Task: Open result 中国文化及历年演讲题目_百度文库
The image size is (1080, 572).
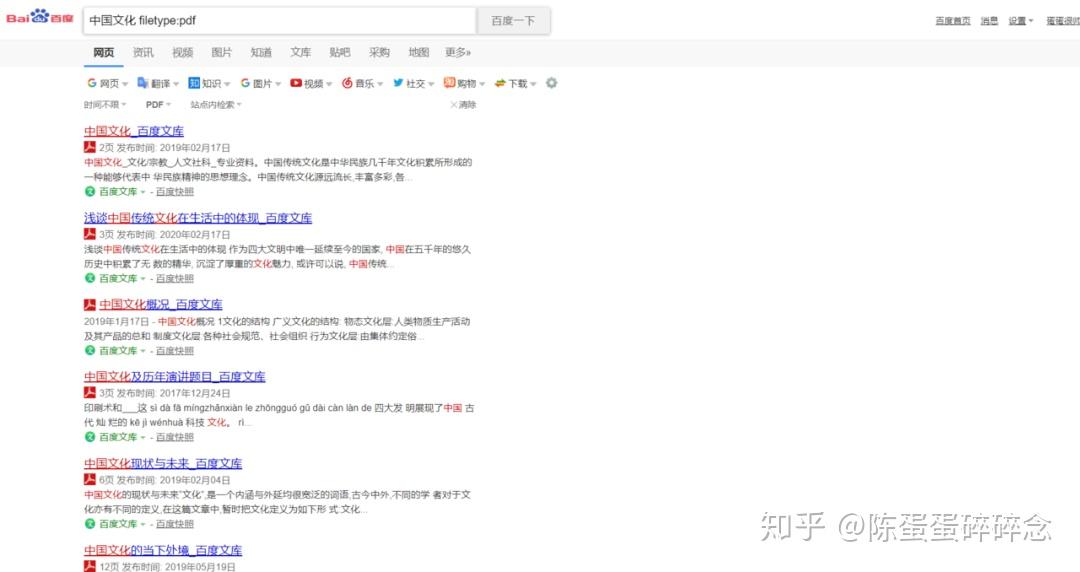Action: (174, 376)
